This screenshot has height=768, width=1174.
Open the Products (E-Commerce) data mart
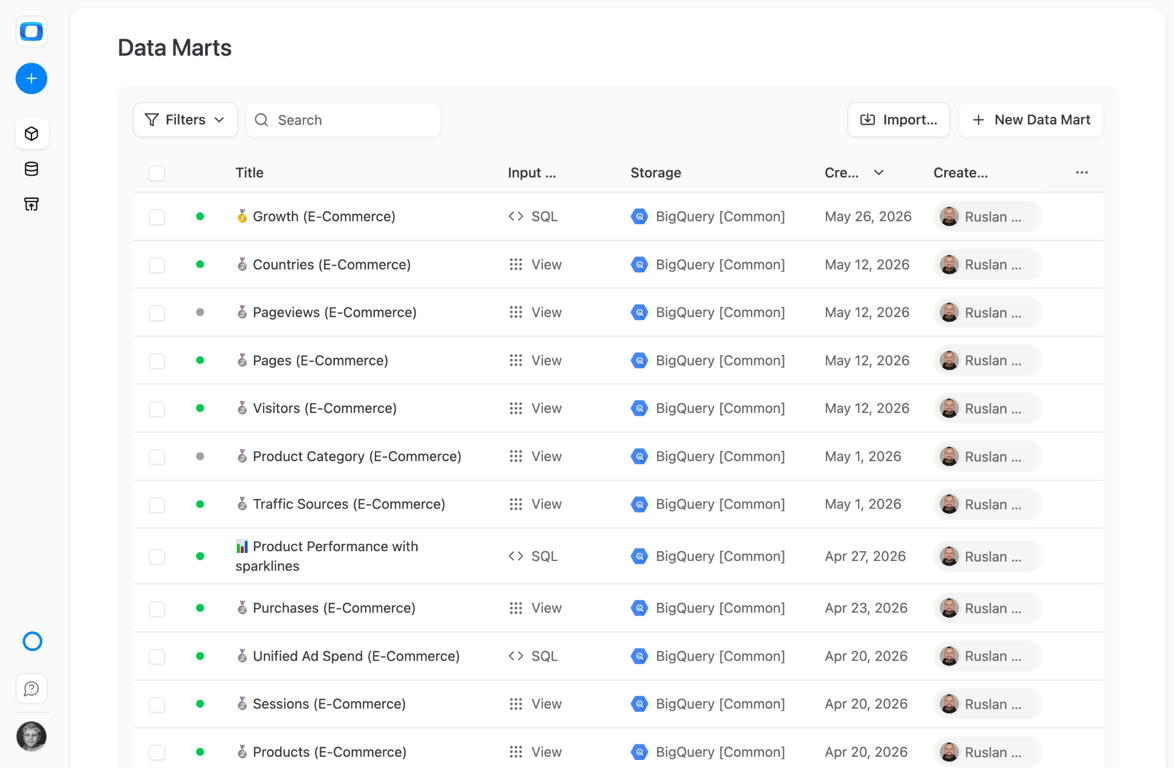pos(329,752)
